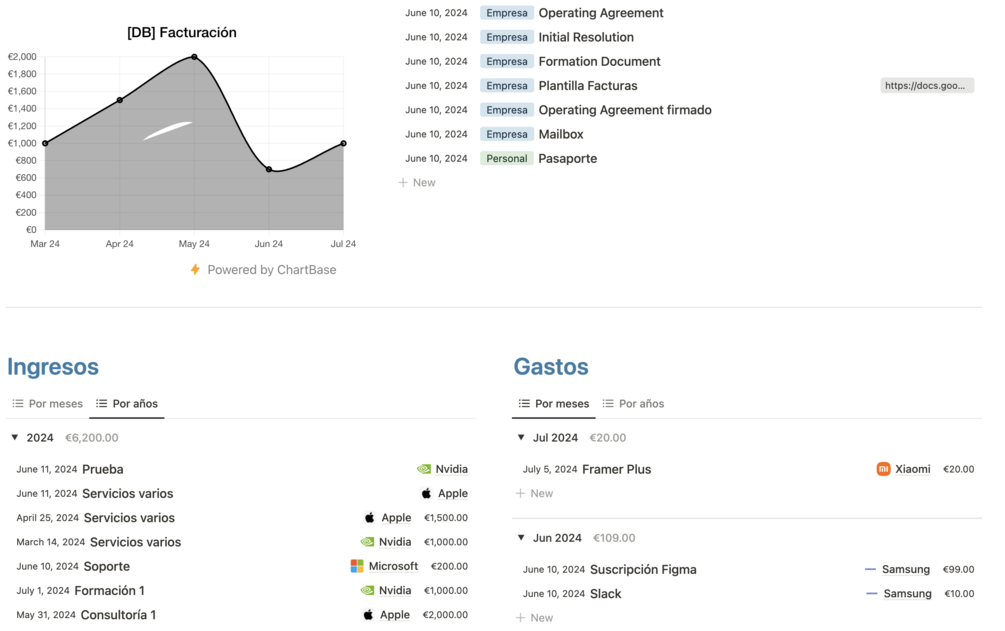Click the €2,000.00 amount for Consultoría 1
The width and height of the screenshot is (1005, 631).
pyautogui.click(x=445, y=615)
